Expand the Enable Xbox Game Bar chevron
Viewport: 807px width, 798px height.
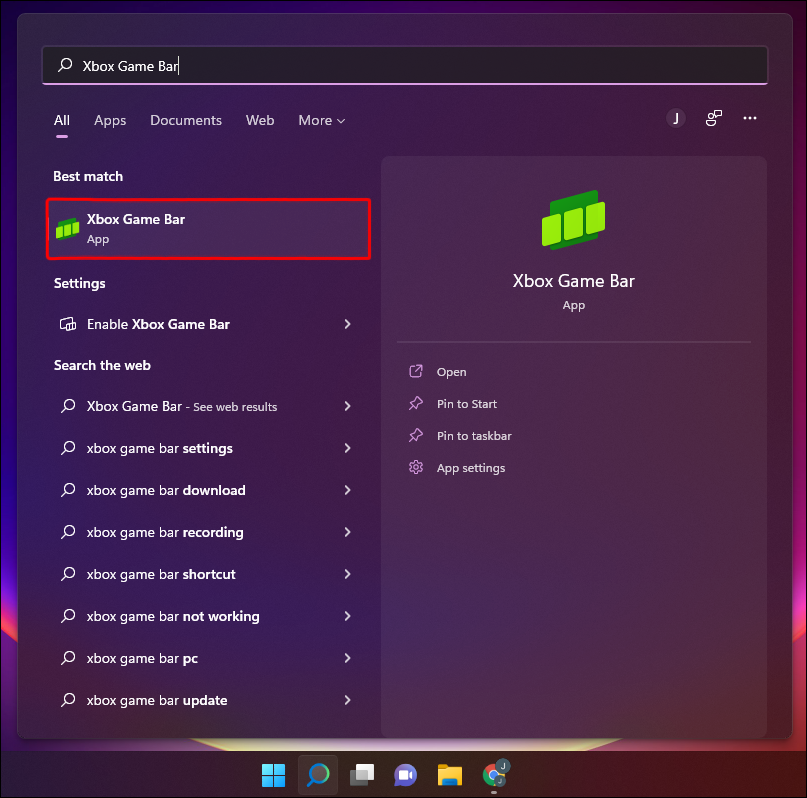pos(347,324)
